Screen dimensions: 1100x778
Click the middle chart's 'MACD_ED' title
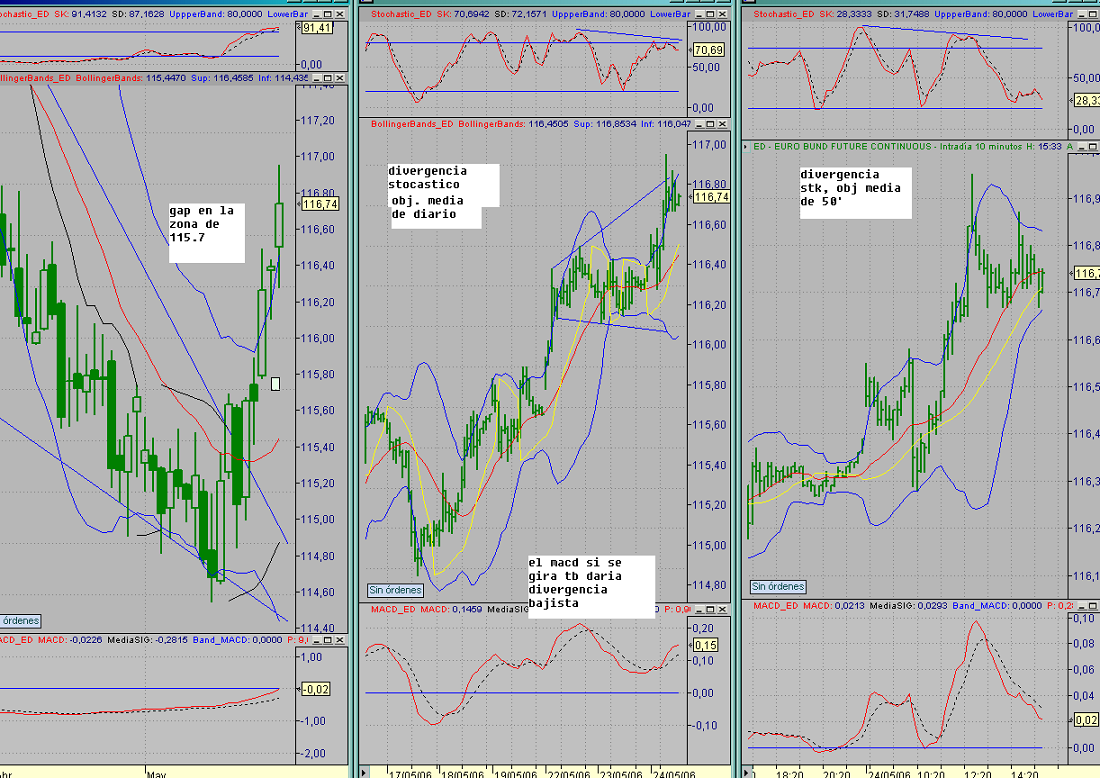[394, 609]
